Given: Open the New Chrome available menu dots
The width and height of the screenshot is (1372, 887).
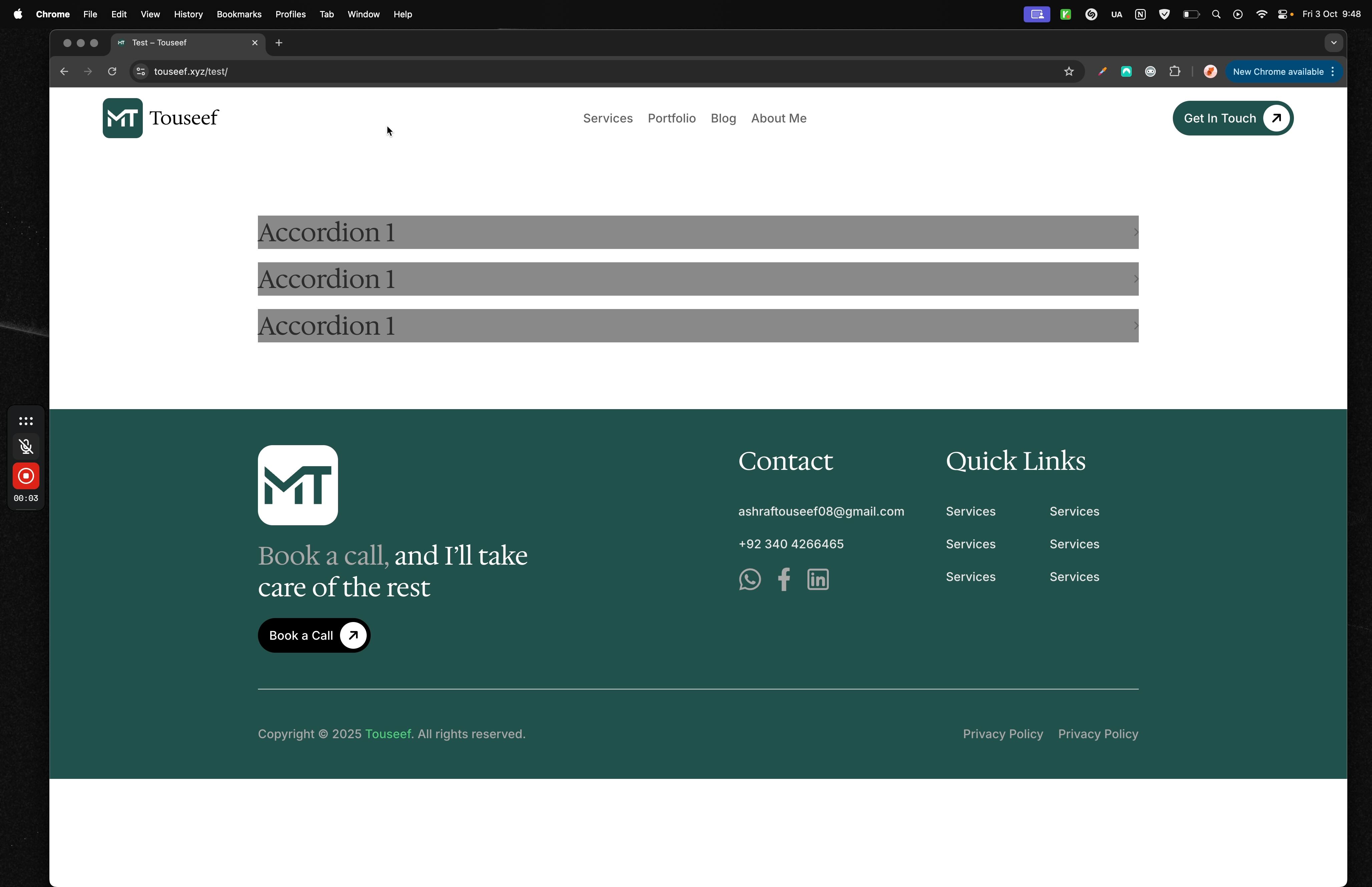Looking at the screenshot, I should click(x=1333, y=71).
